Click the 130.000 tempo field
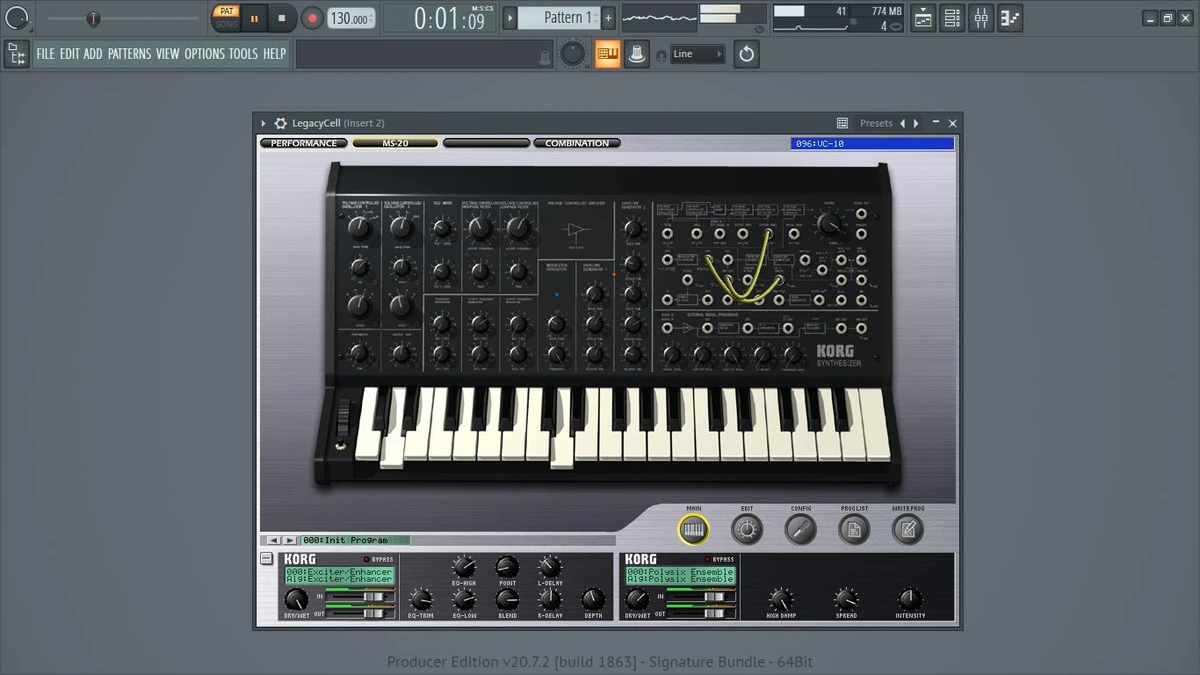The width and height of the screenshot is (1200, 675). [x=351, y=18]
